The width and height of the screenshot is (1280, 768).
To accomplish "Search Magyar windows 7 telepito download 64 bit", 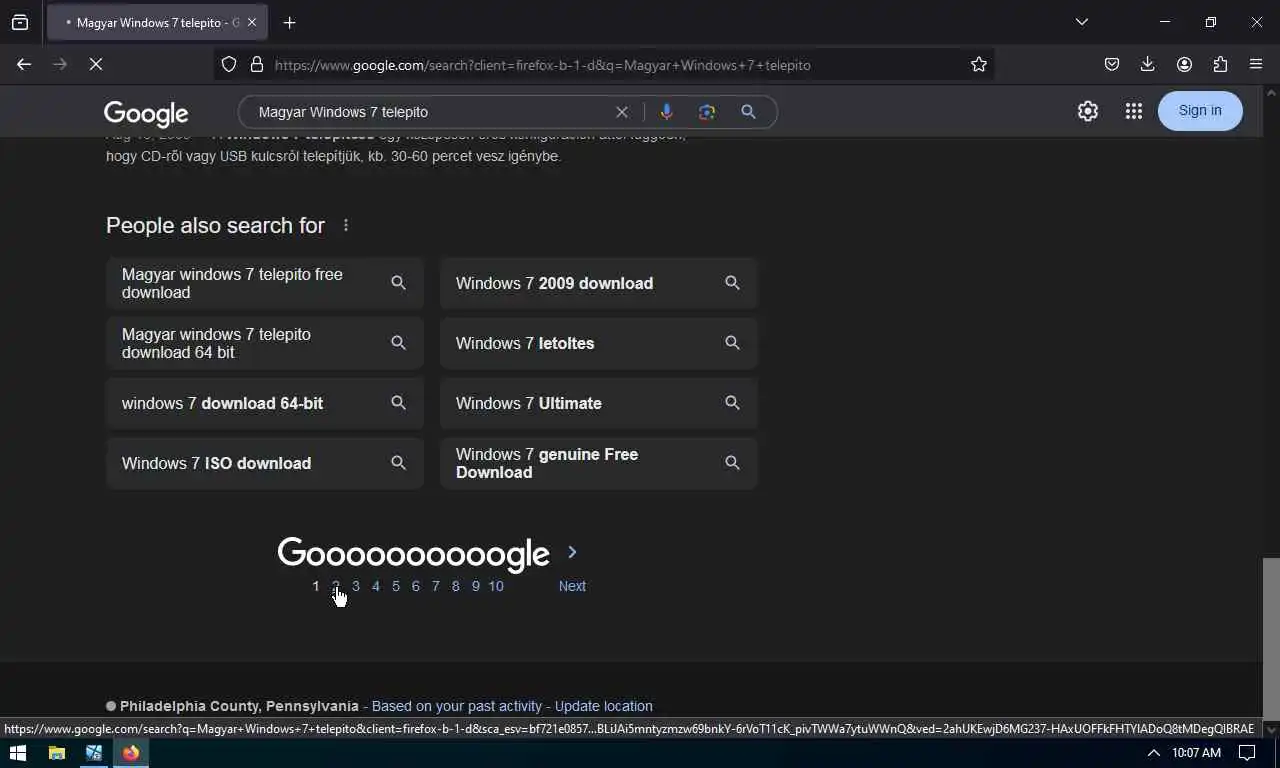I will point(265,343).
